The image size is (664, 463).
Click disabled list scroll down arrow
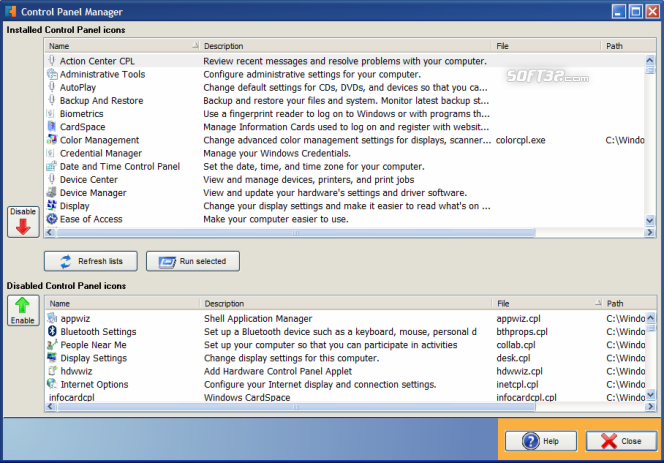(651, 395)
